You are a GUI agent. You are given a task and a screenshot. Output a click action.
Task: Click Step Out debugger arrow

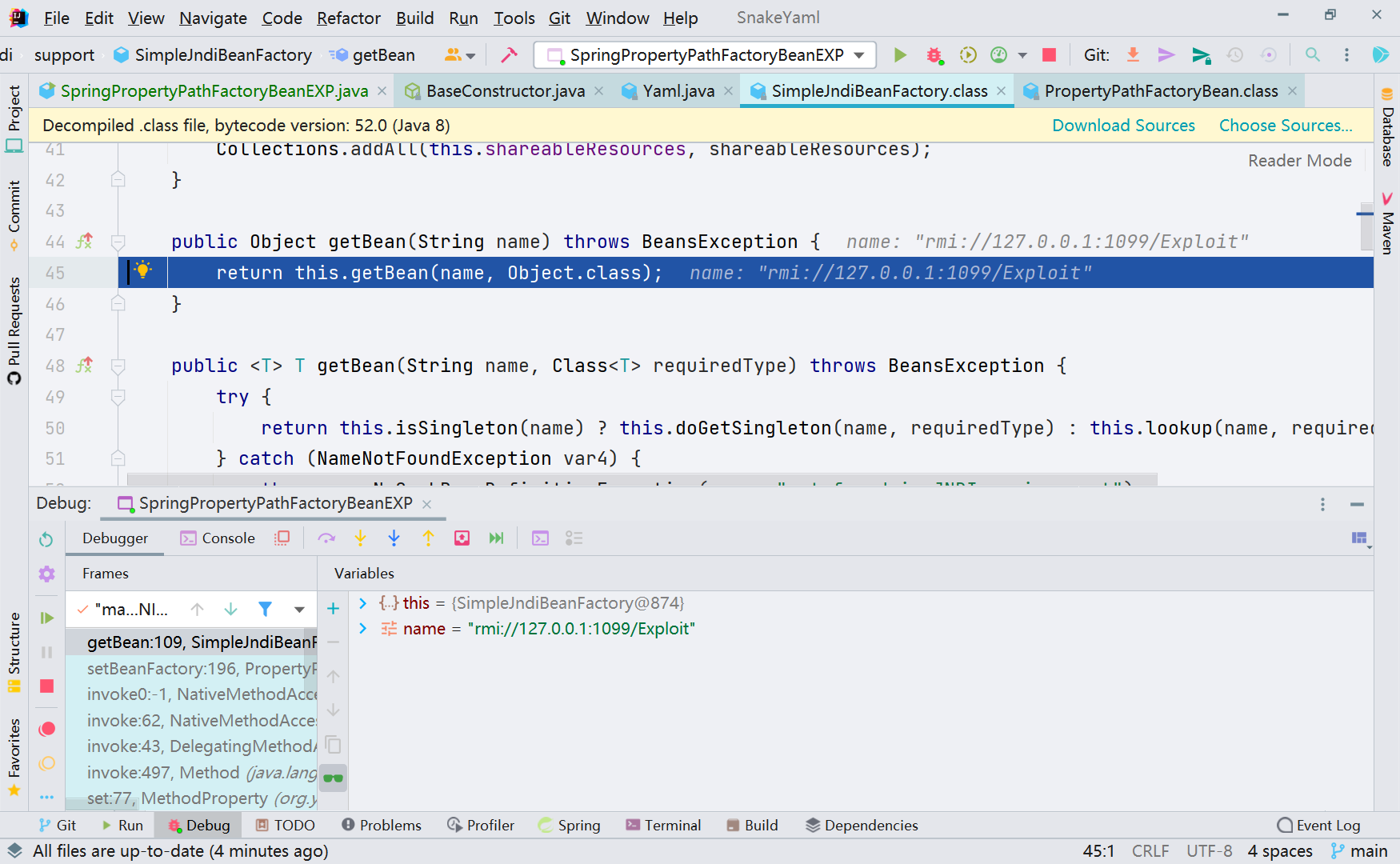[428, 538]
